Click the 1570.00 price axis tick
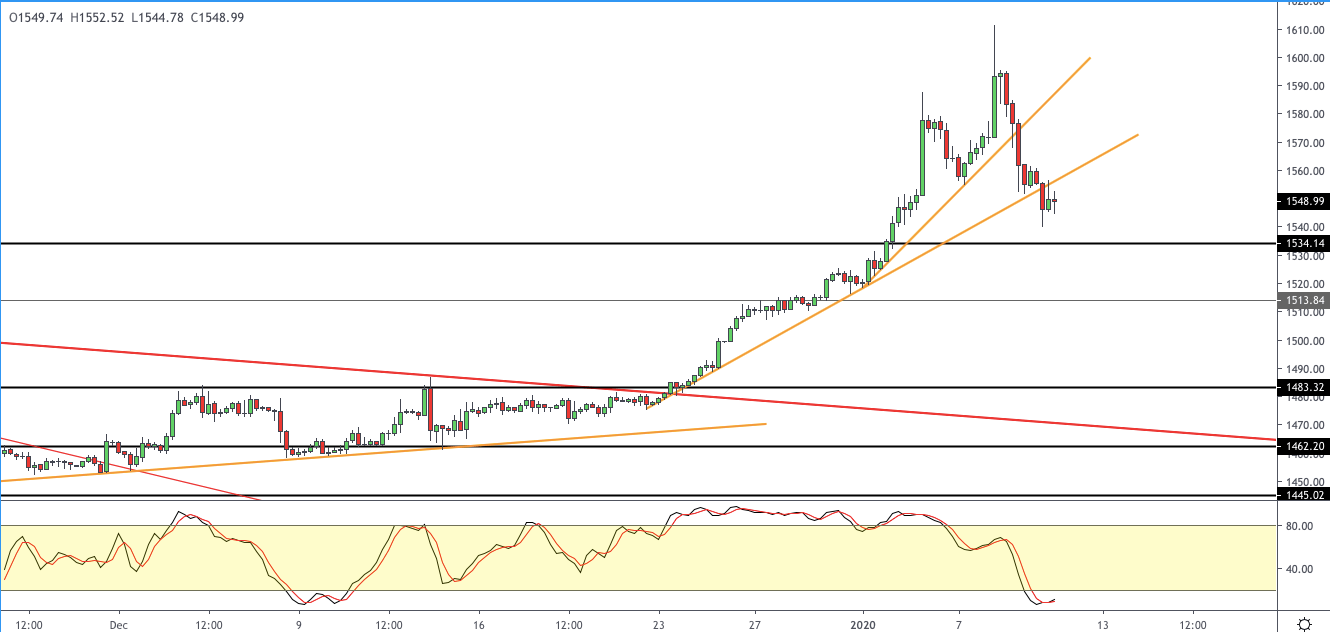 click(1305, 143)
